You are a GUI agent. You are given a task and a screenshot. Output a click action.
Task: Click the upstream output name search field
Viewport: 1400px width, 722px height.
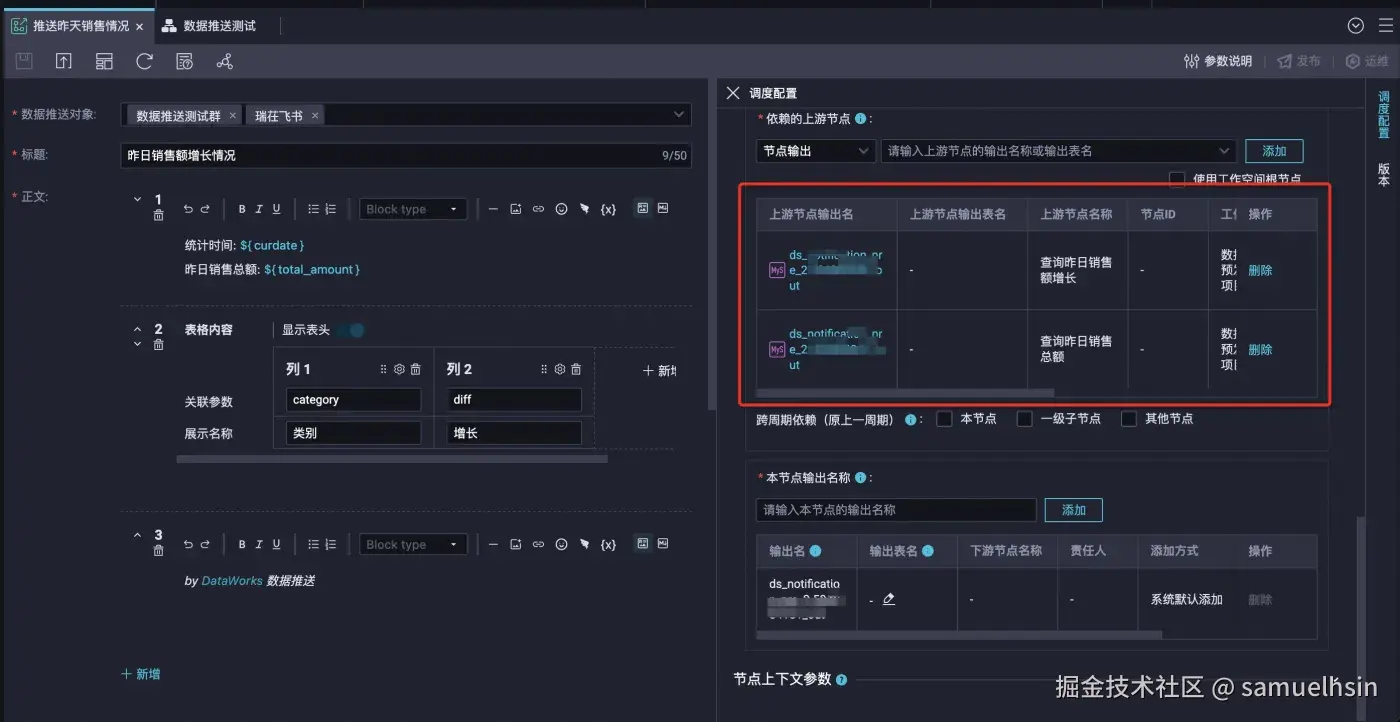click(1059, 151)
